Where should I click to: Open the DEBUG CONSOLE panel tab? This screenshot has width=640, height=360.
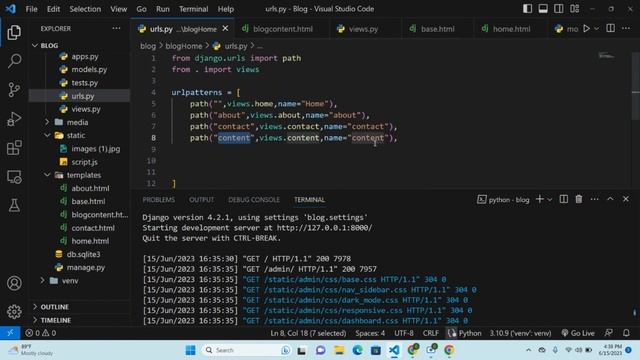click(x=254, y=200)
